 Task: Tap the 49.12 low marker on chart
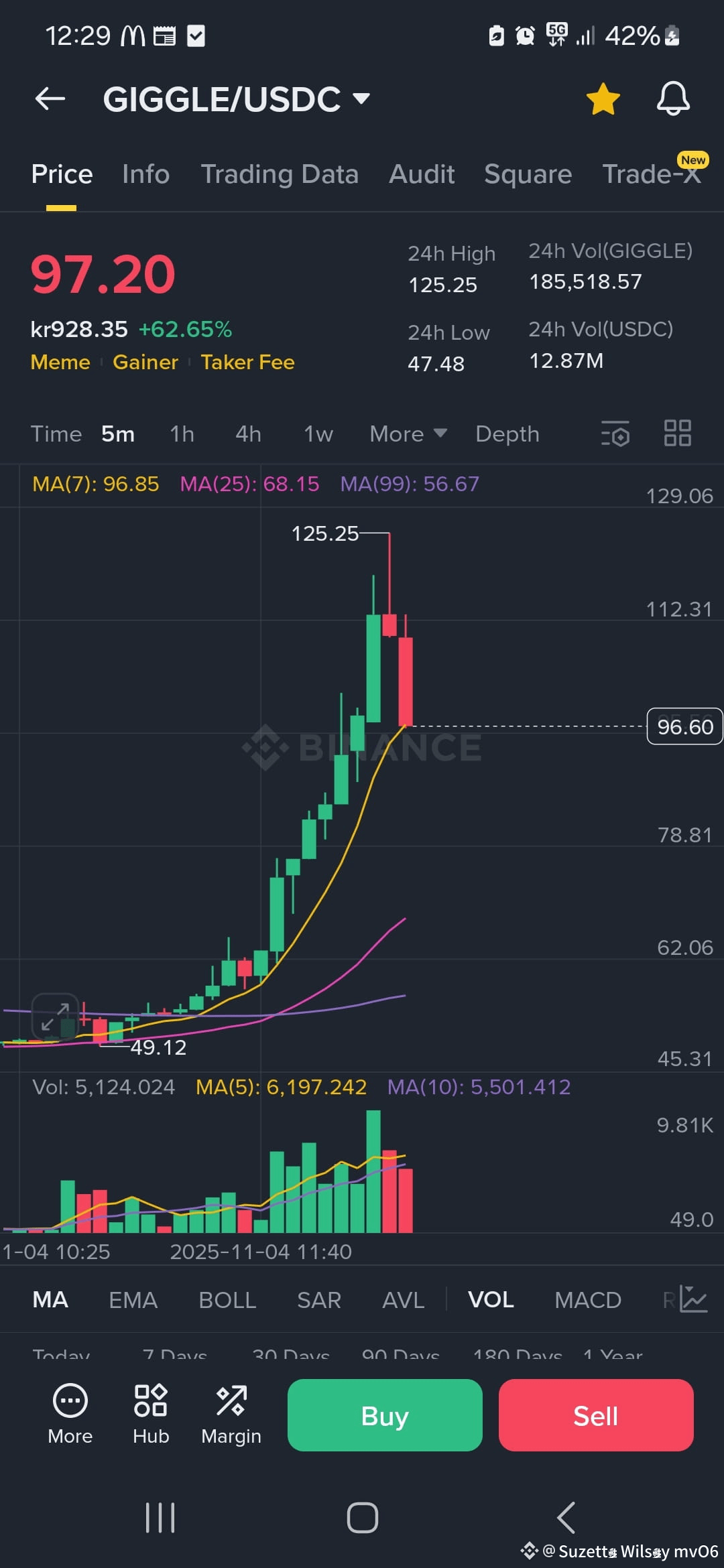tap(158, 1047)
